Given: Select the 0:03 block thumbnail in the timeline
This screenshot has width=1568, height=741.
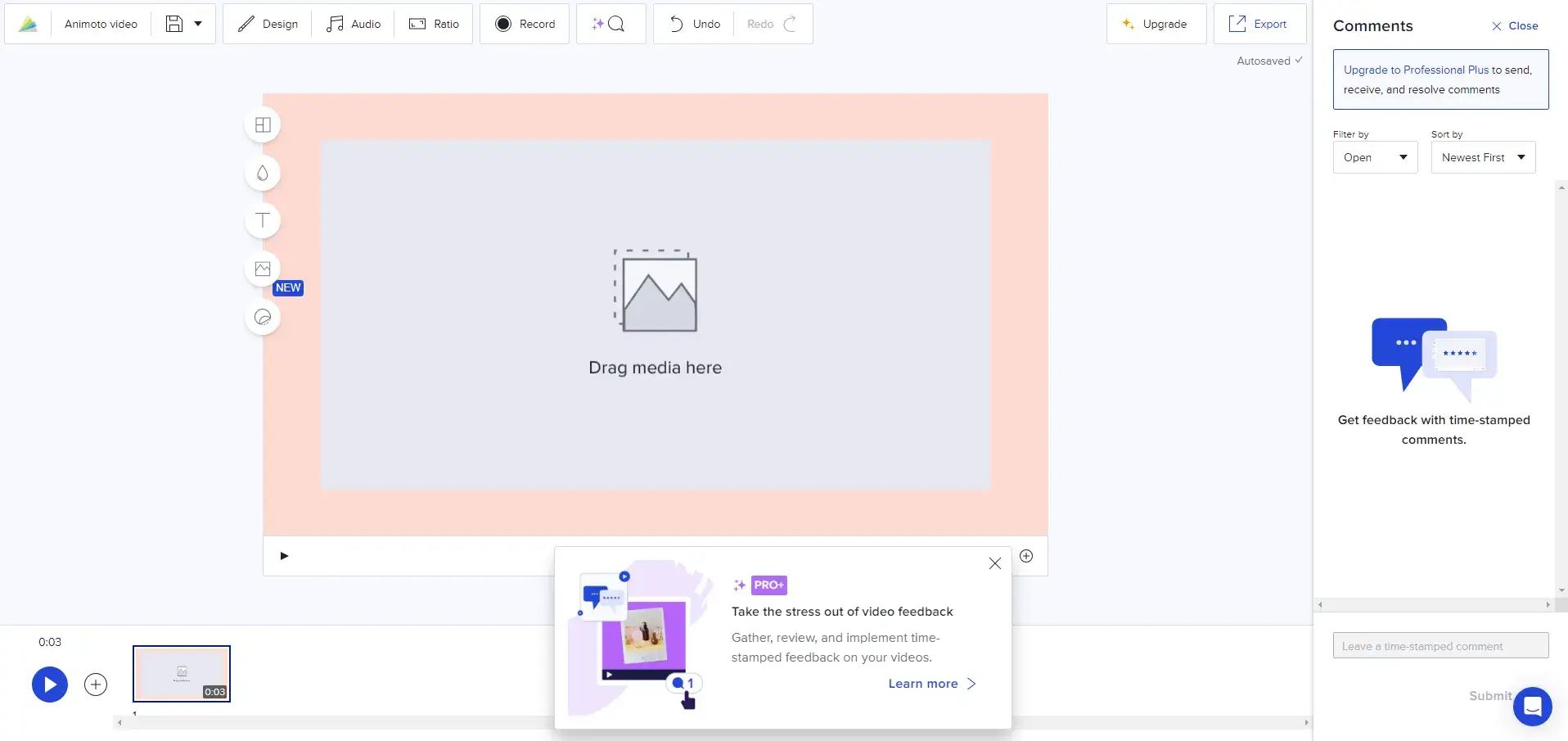Looking at the screenshot, I should tap(182, 673).
